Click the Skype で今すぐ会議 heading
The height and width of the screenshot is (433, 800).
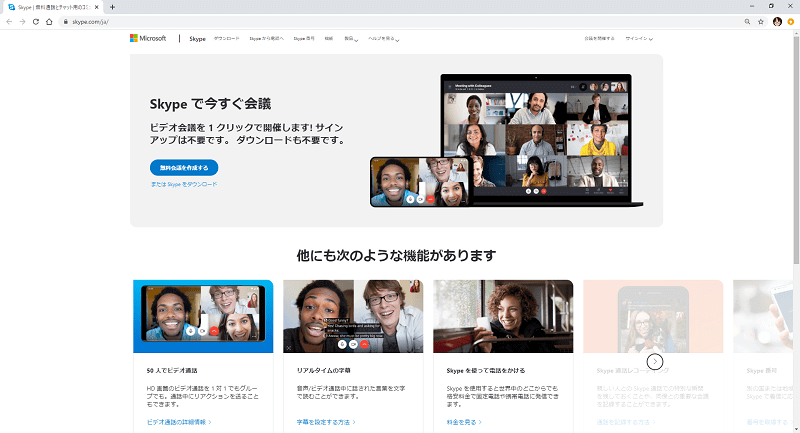click(210, 104)
